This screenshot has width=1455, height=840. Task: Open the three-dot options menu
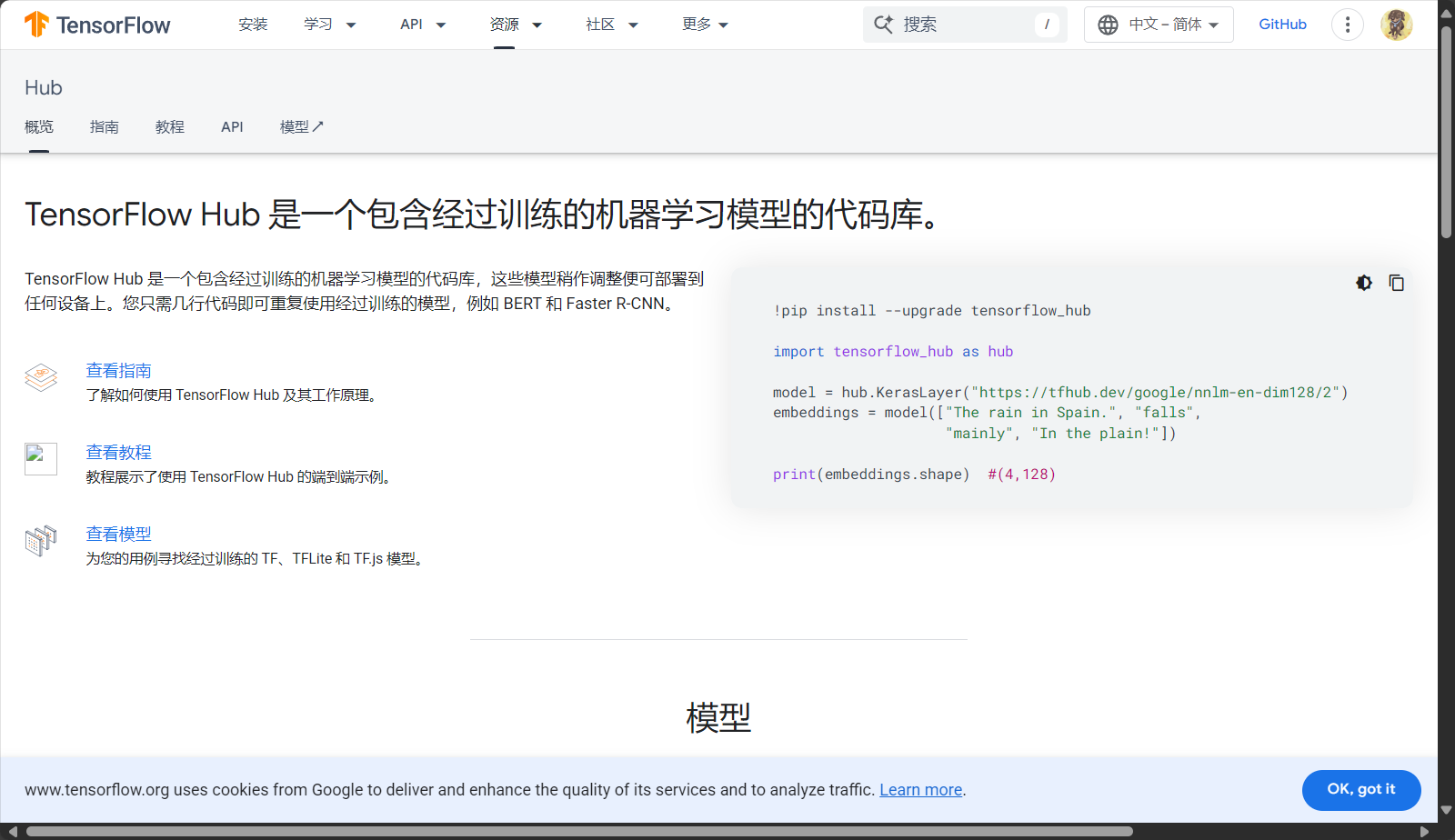(x=1348, y=25)
